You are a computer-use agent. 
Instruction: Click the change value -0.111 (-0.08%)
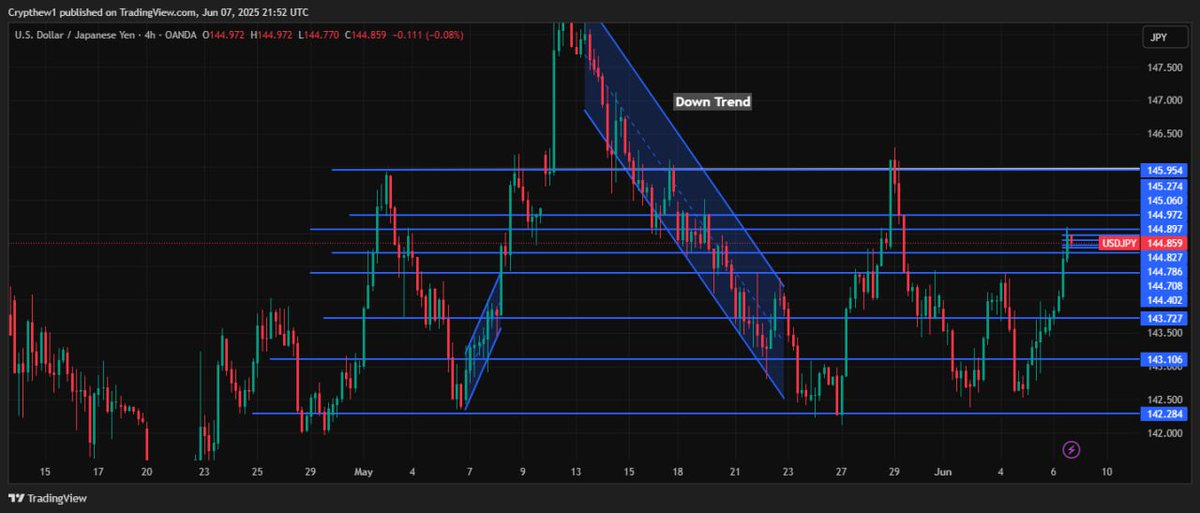click(x=430, y=35)
